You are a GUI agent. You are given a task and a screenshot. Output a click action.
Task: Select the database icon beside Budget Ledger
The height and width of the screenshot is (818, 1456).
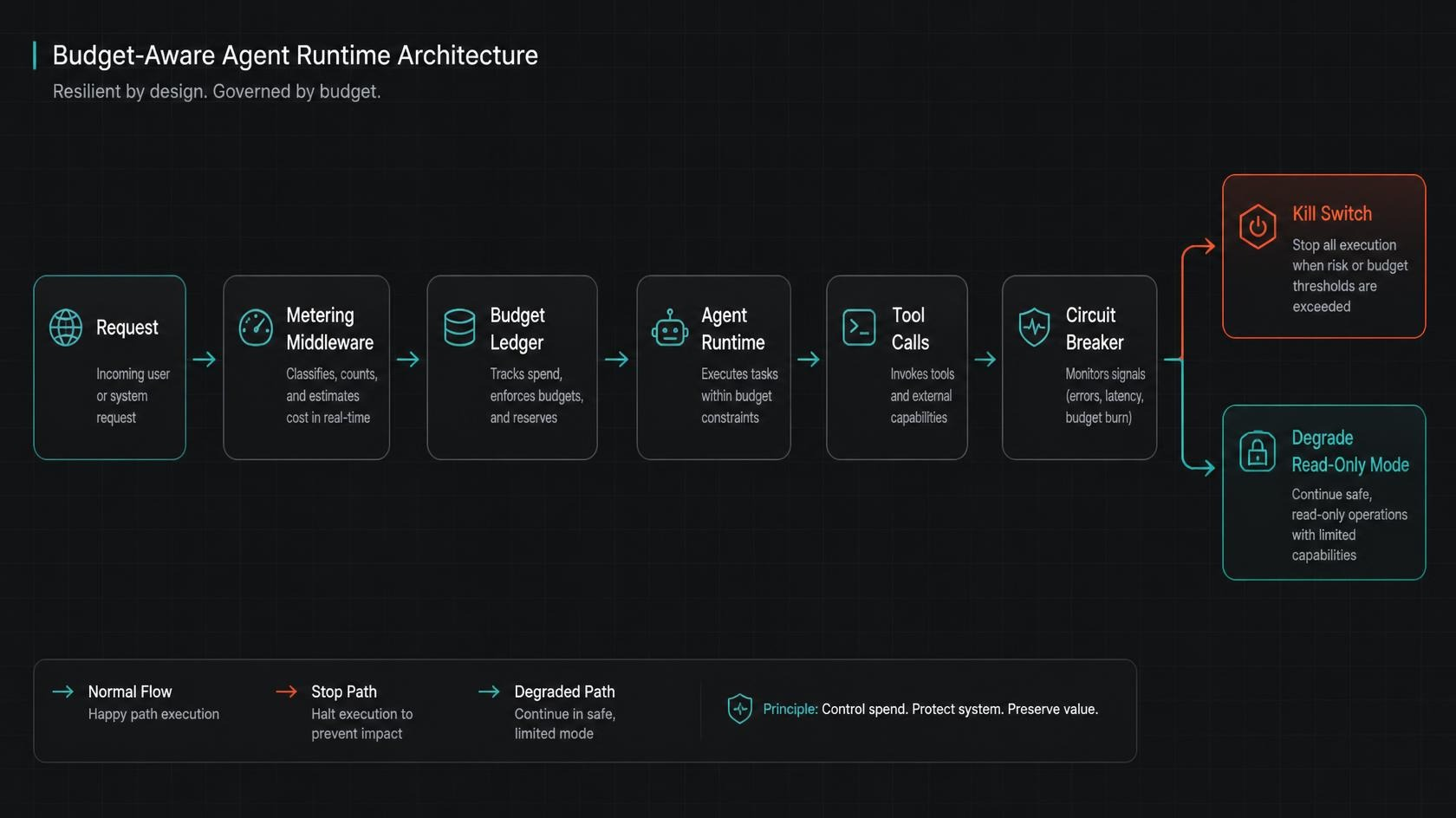459,328
